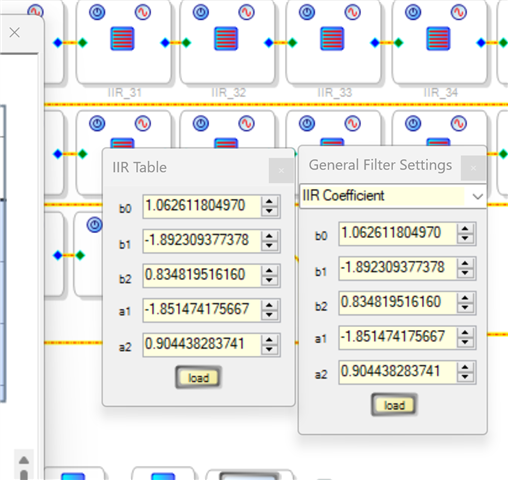Viewport: 508px width, 480px height.
Task: Toggle power icon on second-row block under IIR_33
Action: coord(307,124)
